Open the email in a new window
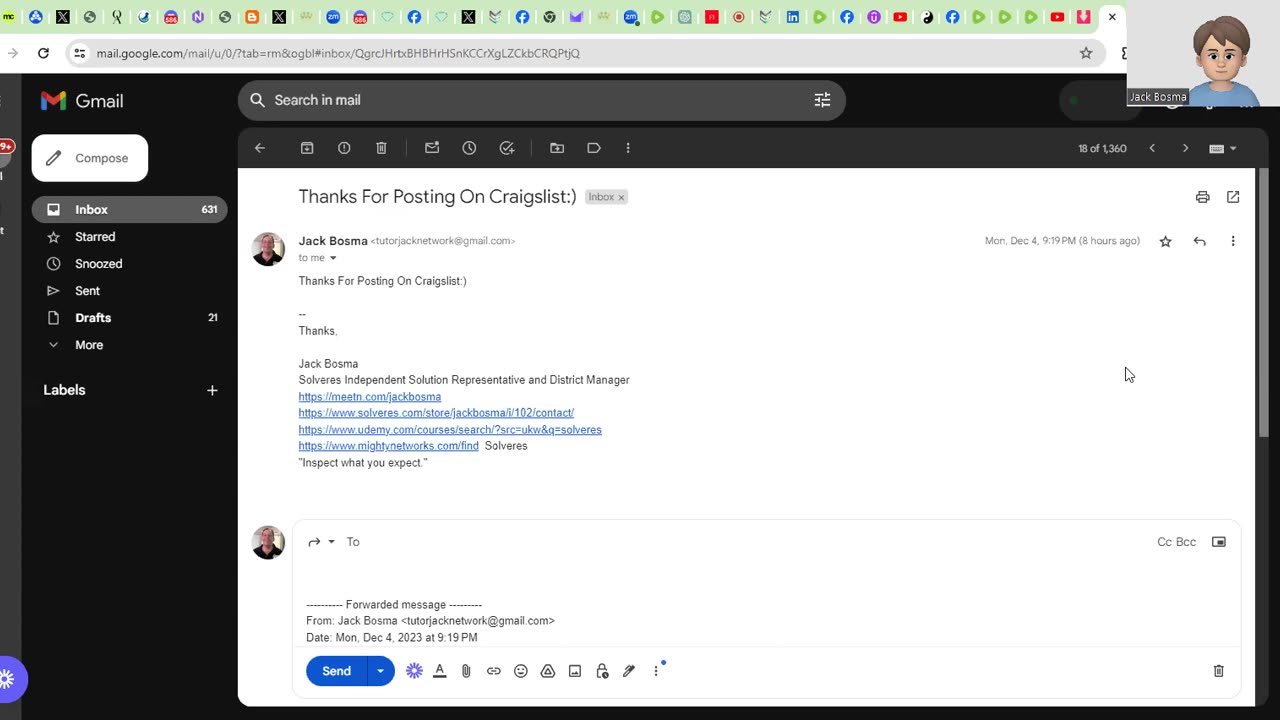1280x720 pixels. pos(1233,197)
